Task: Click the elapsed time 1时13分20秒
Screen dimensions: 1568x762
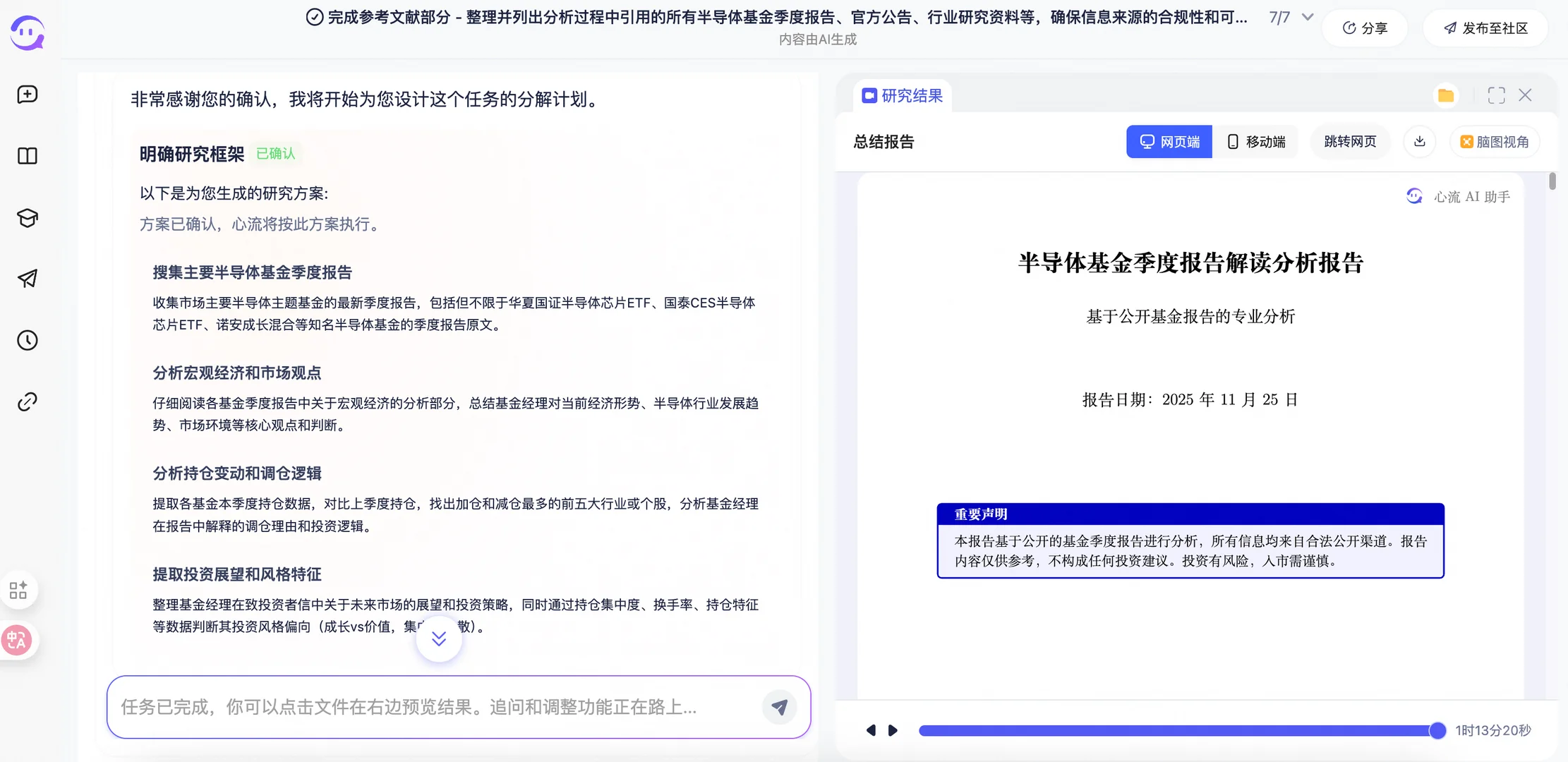Action: (x=1493, y=731)
